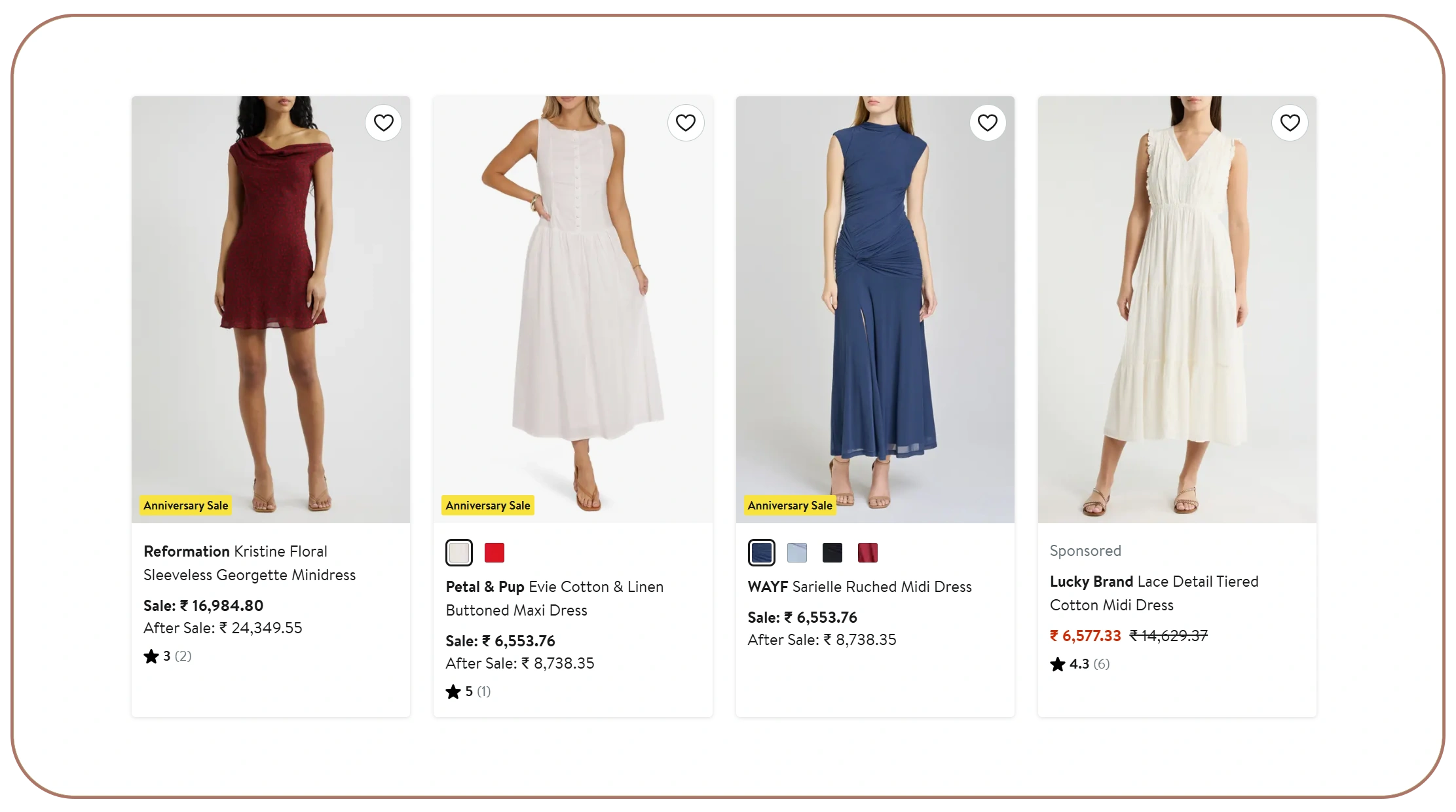Click the (6) review count
Screen dimensions: 1456x812
click(x=1102, y=664)
